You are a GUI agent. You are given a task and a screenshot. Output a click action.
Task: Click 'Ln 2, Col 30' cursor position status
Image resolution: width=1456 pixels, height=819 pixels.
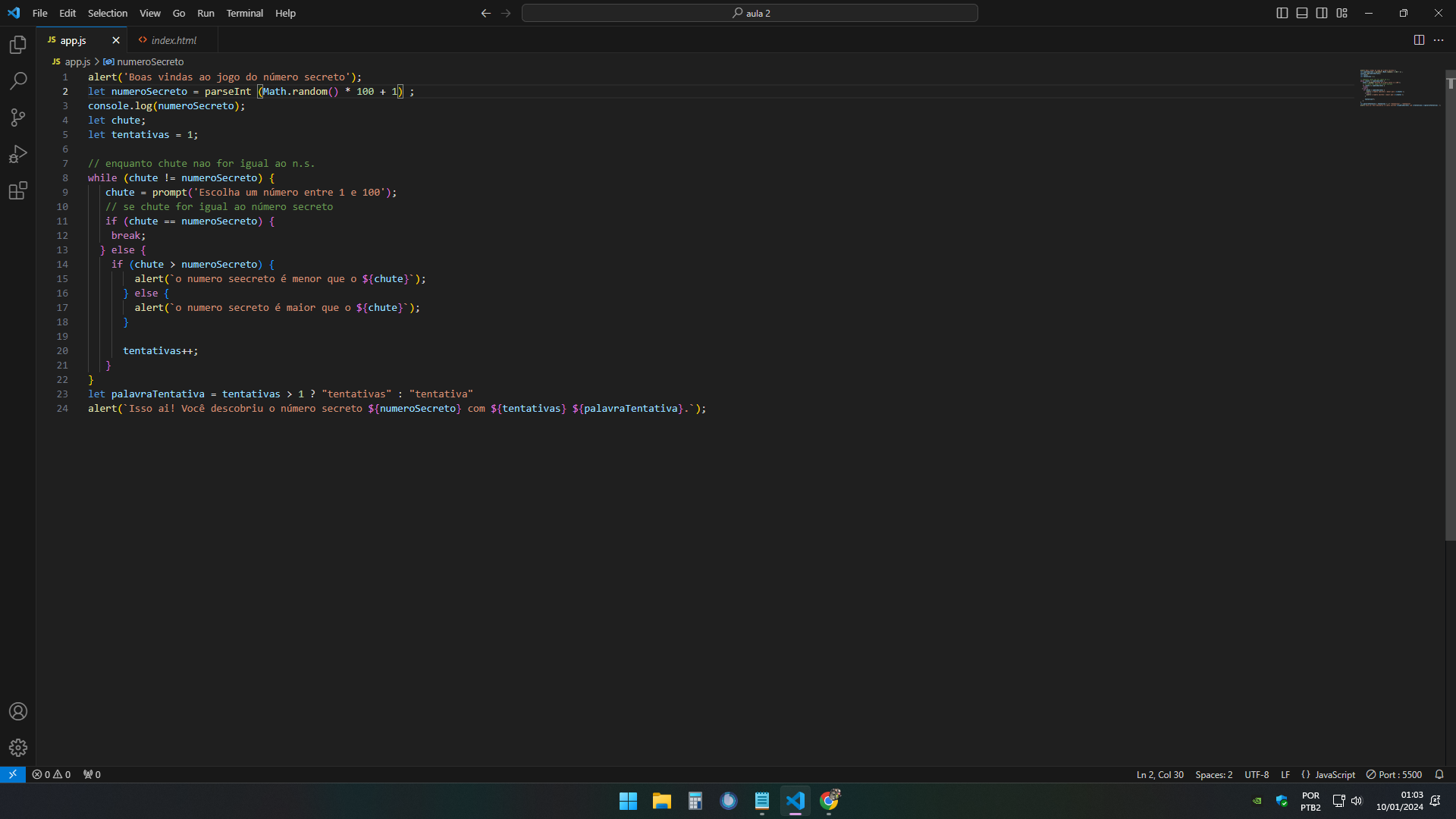click(1159, 774)
